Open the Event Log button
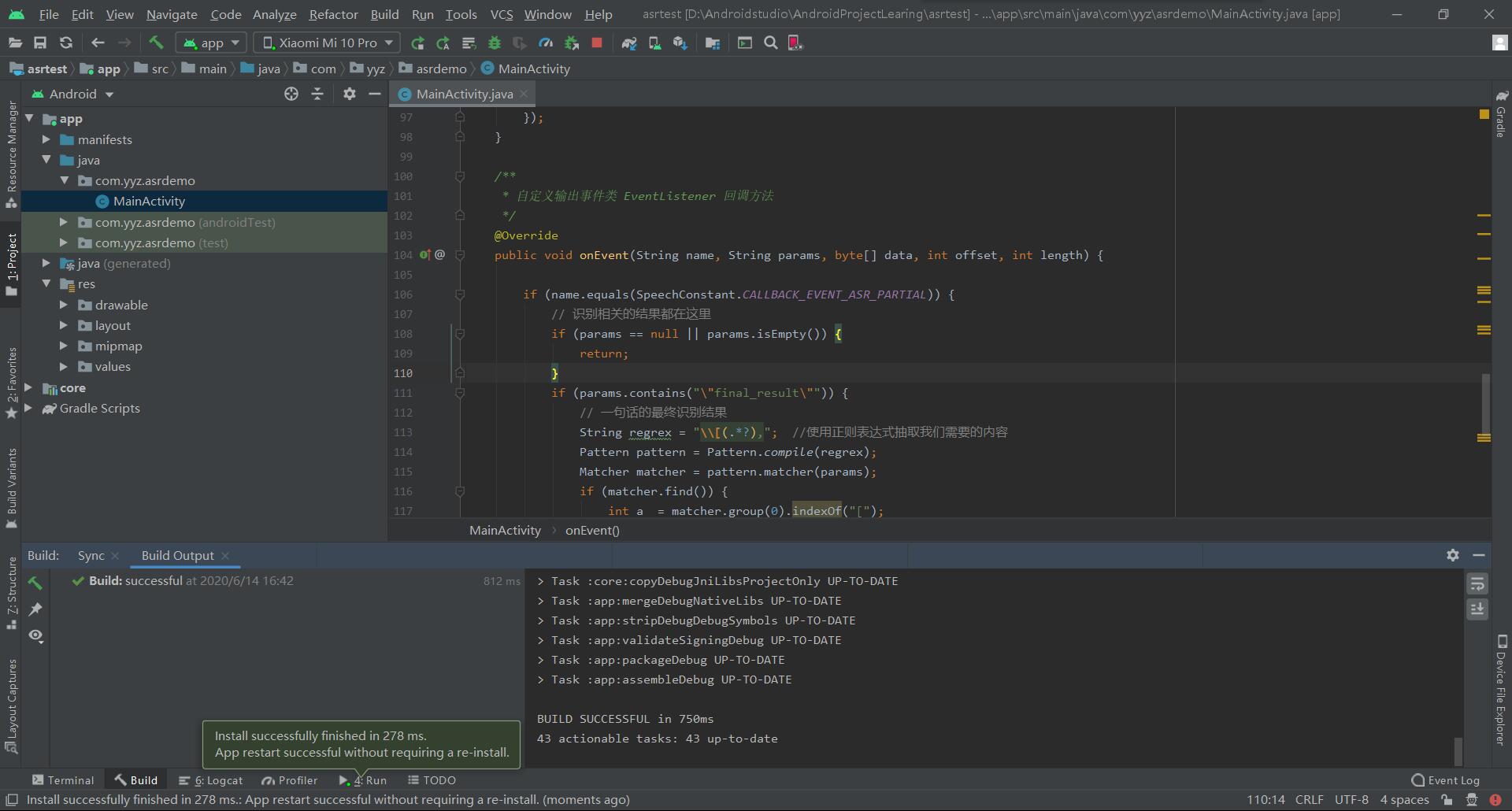This screenshot has height=811, width=1512. [x=1446, y=780]
